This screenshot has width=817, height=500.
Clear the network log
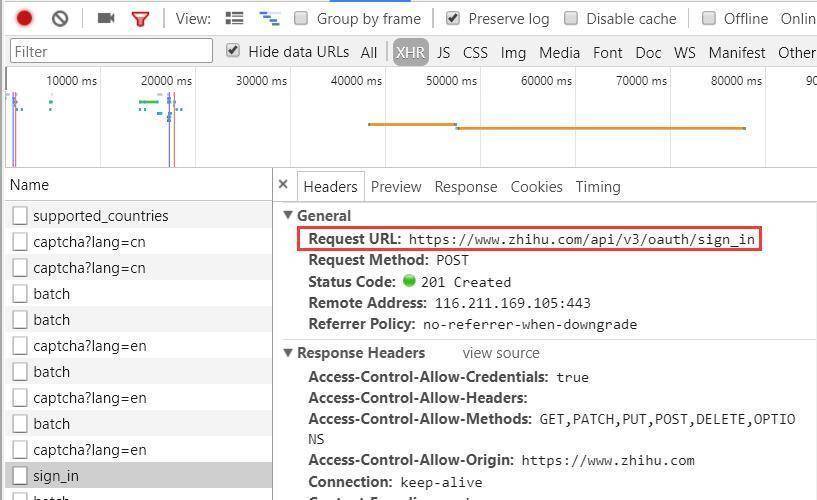(60, 19)
